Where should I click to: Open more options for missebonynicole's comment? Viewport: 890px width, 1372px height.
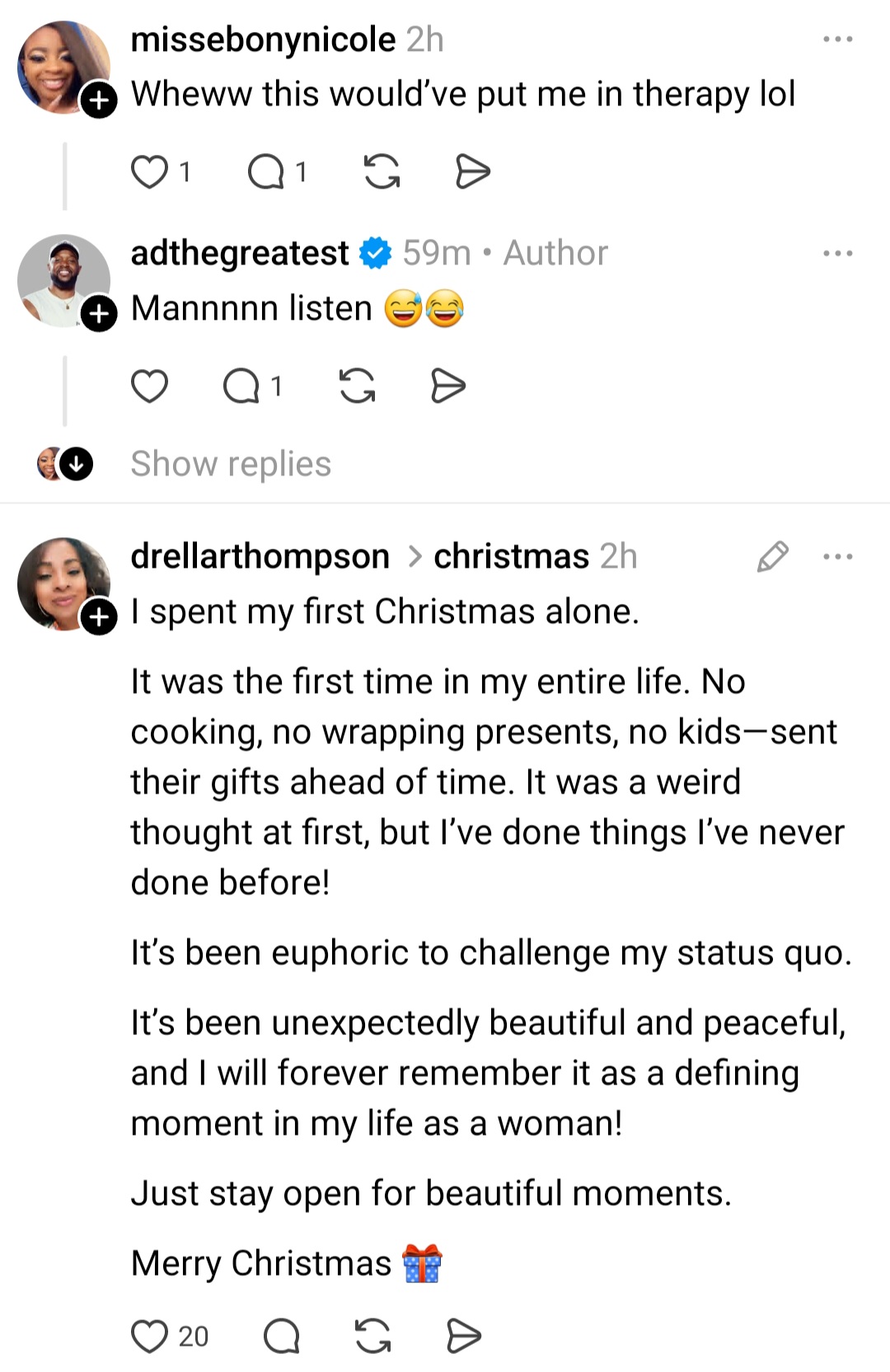(838, 40)
